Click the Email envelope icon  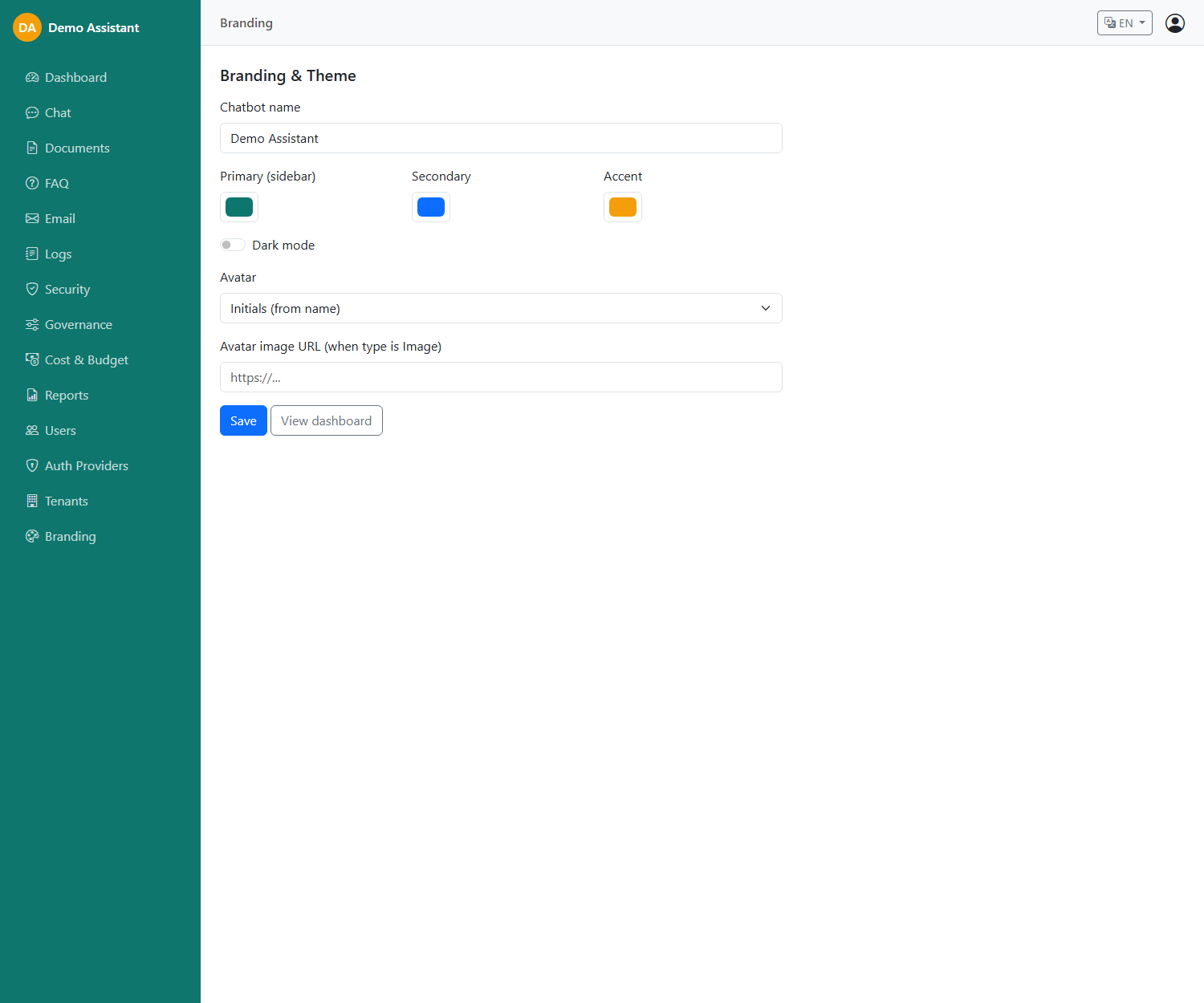point(32,219)
